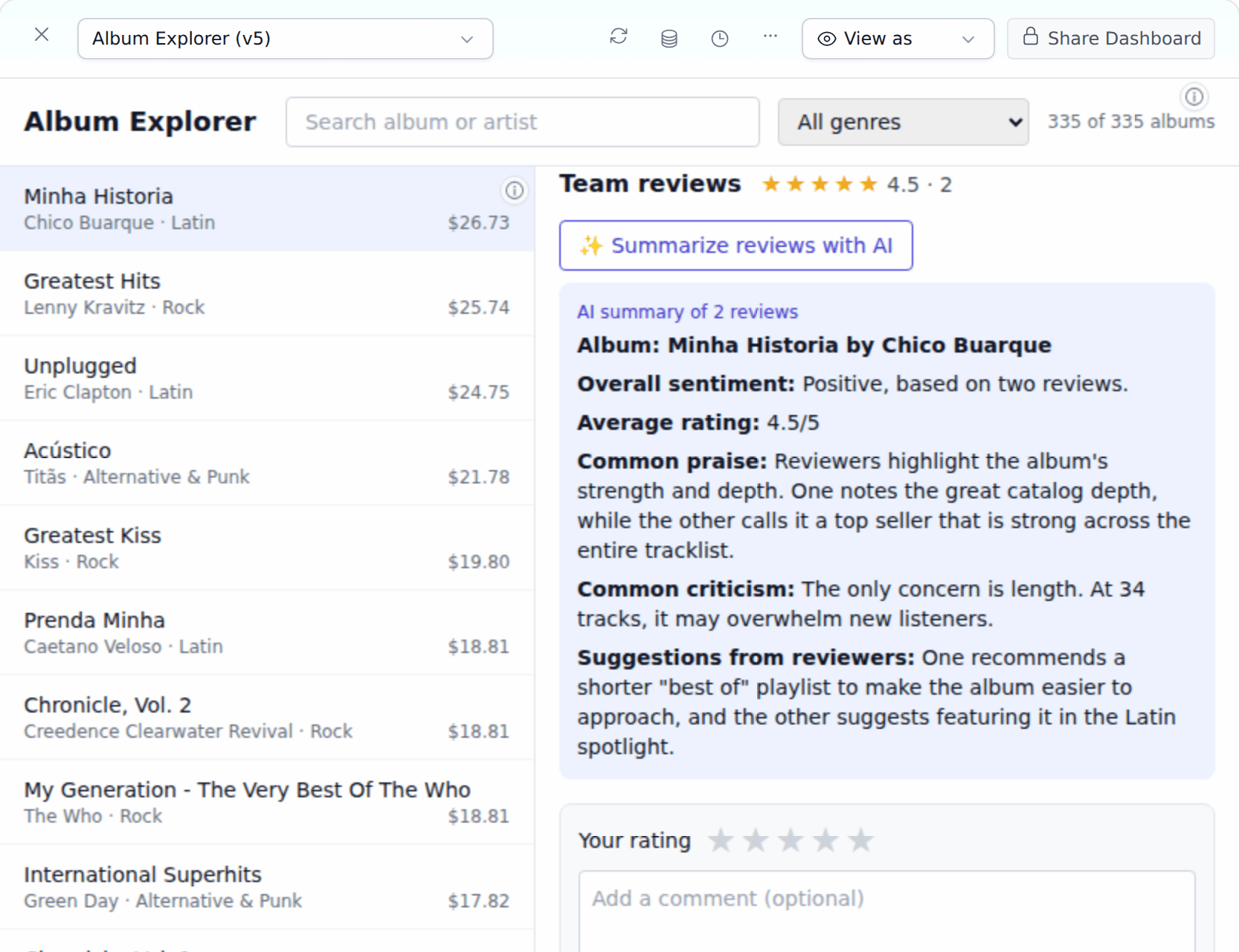This screenshot has height=952, width=1239.
Task: Click the $25.74 price of Greatest Hits
Action: pyautogui.click(x=478, y=308)
